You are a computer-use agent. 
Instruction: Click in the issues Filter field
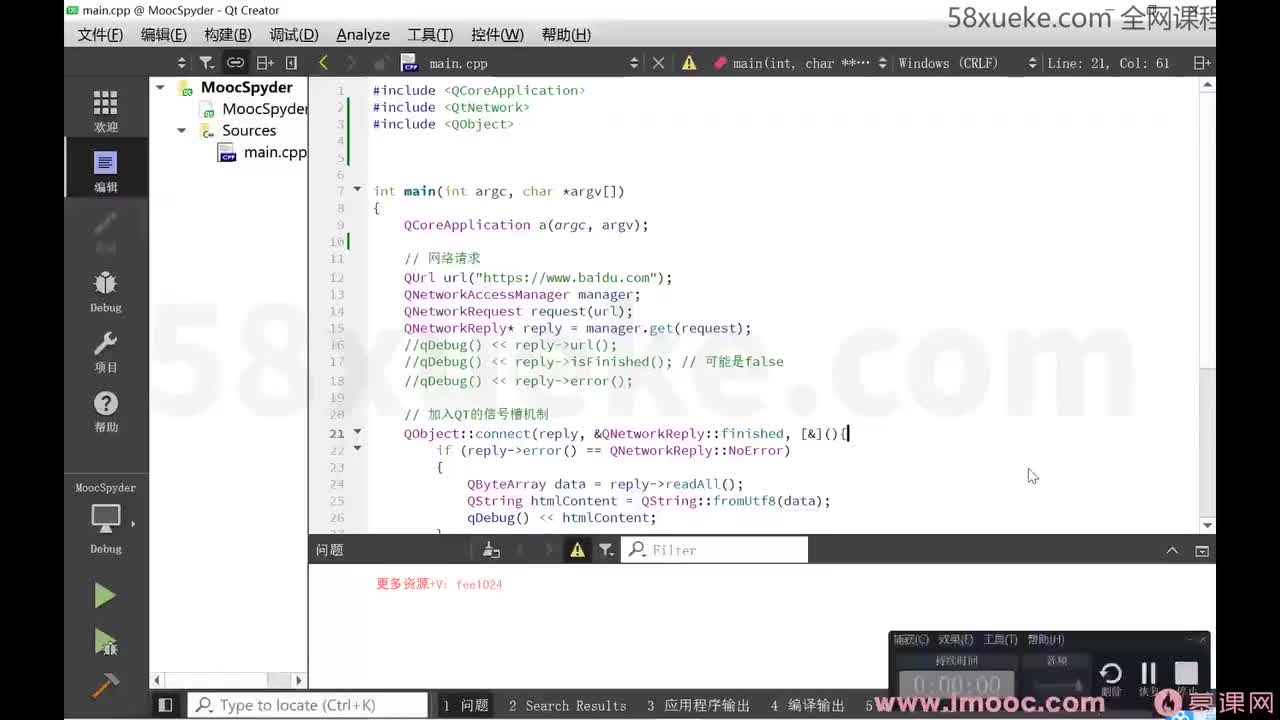pyautogui.click(x=715, y=550)
